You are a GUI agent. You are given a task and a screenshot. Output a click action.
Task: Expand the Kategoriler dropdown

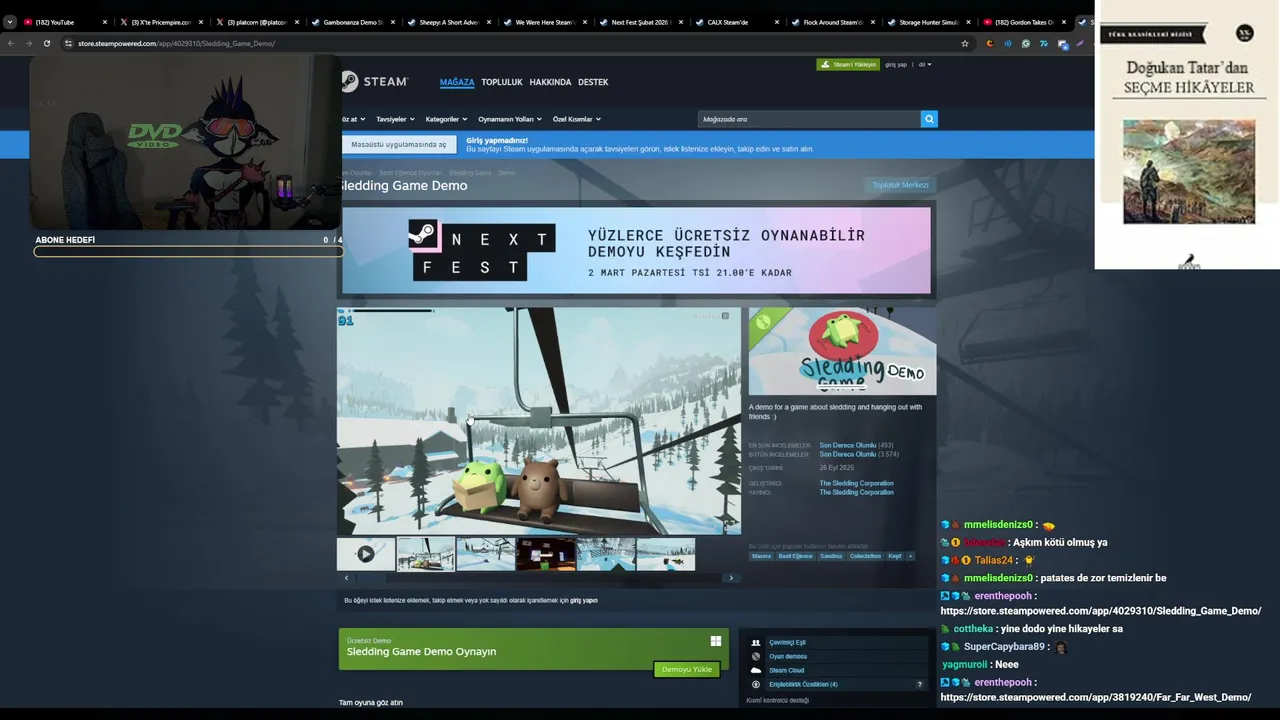446,119
